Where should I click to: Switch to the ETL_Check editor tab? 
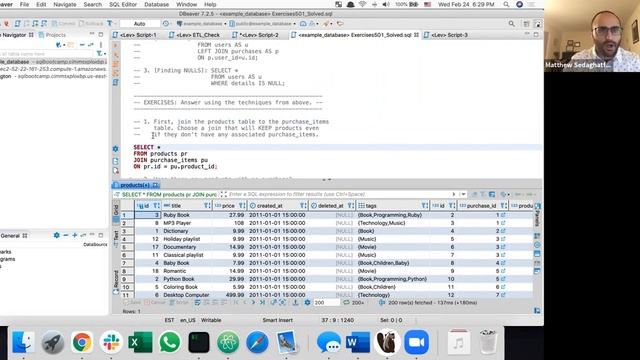pyautogui.click(x=194, y=35)
